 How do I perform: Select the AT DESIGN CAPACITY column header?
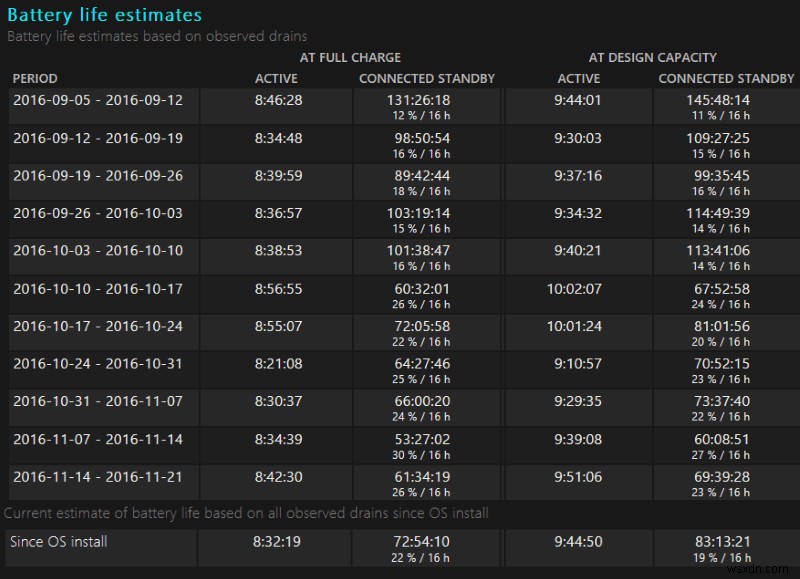[651, 57]
